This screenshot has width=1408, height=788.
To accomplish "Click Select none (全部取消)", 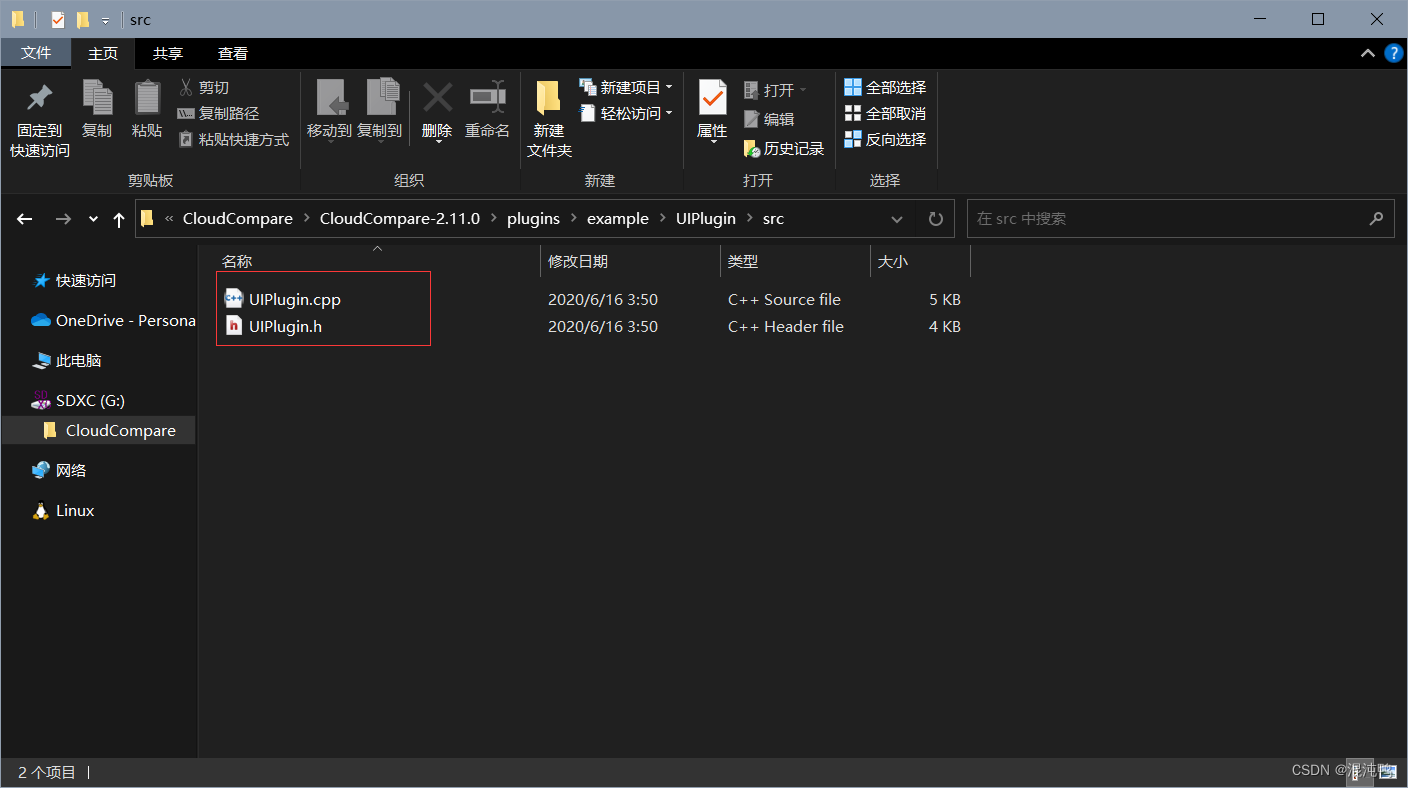I will (x=885, y=114).
